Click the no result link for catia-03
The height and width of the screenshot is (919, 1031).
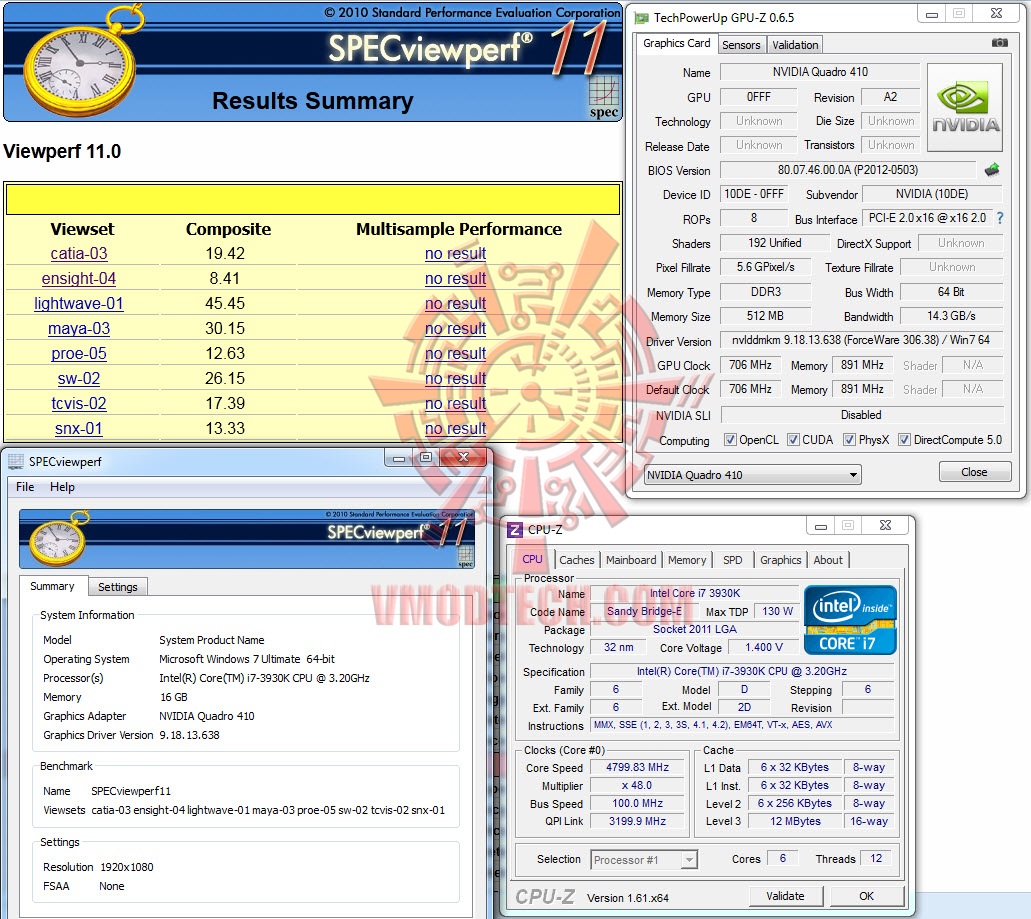455,254
